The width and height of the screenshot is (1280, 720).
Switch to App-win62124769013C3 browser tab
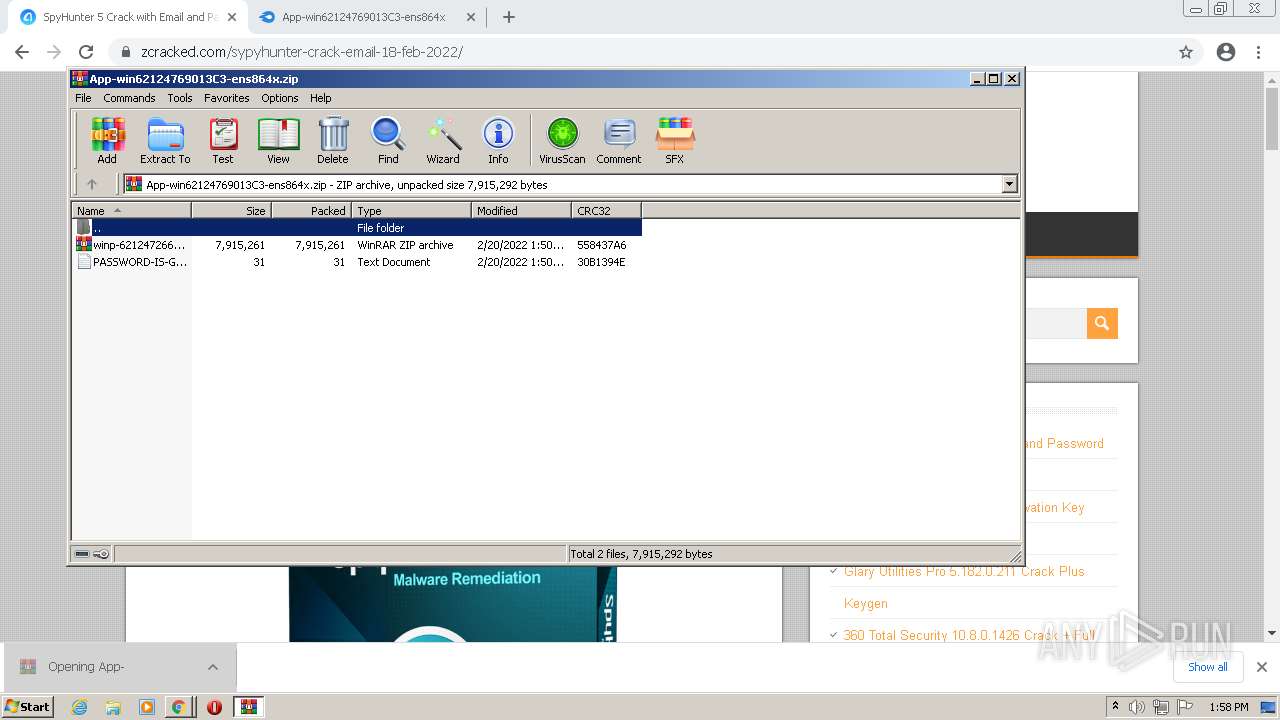point(364,17)
